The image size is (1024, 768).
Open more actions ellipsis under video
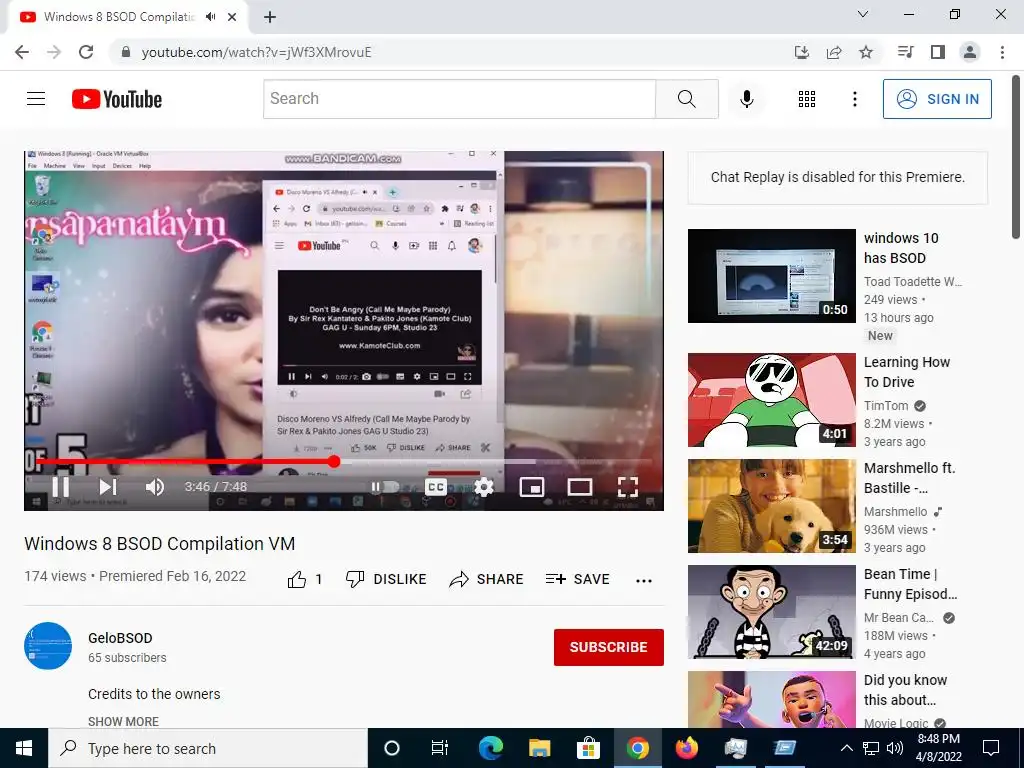644,581
